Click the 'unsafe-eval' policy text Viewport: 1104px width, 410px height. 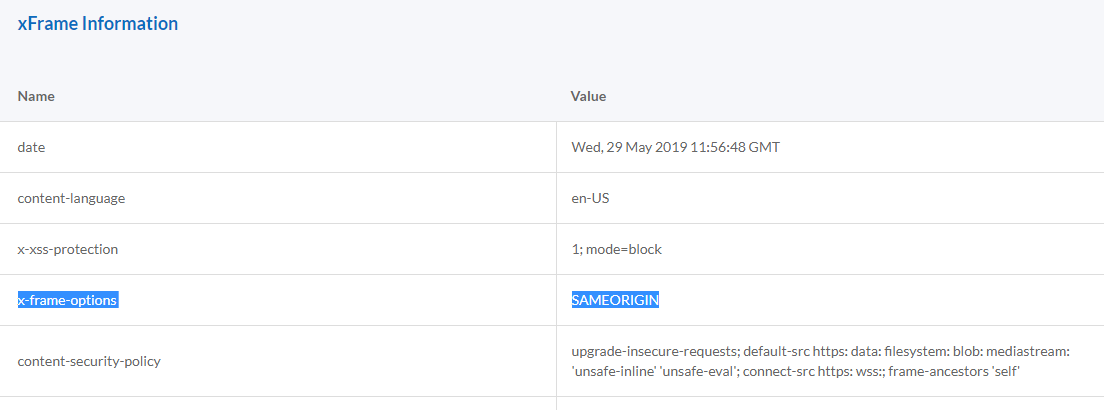tap(696, 371)
